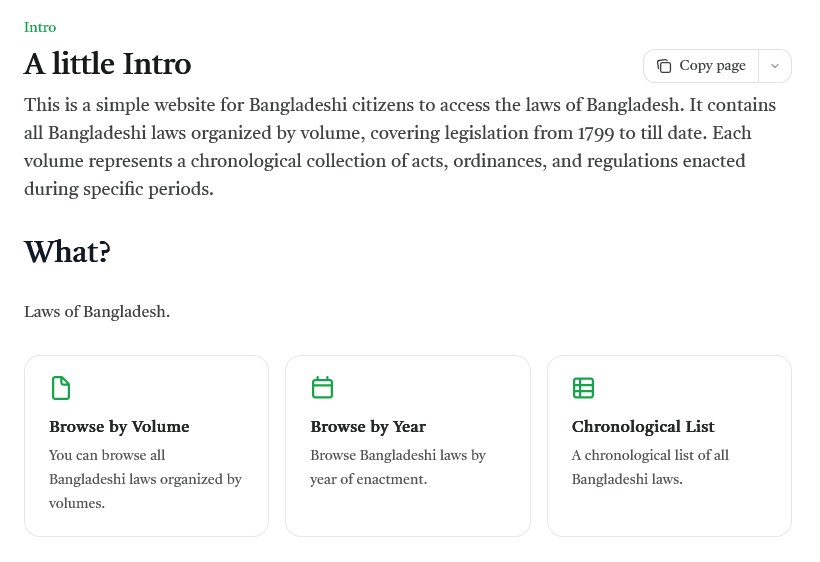Click the copy icon in Copy page button
The height and width of the screenshot is (562, 820).
click(664, 66)
